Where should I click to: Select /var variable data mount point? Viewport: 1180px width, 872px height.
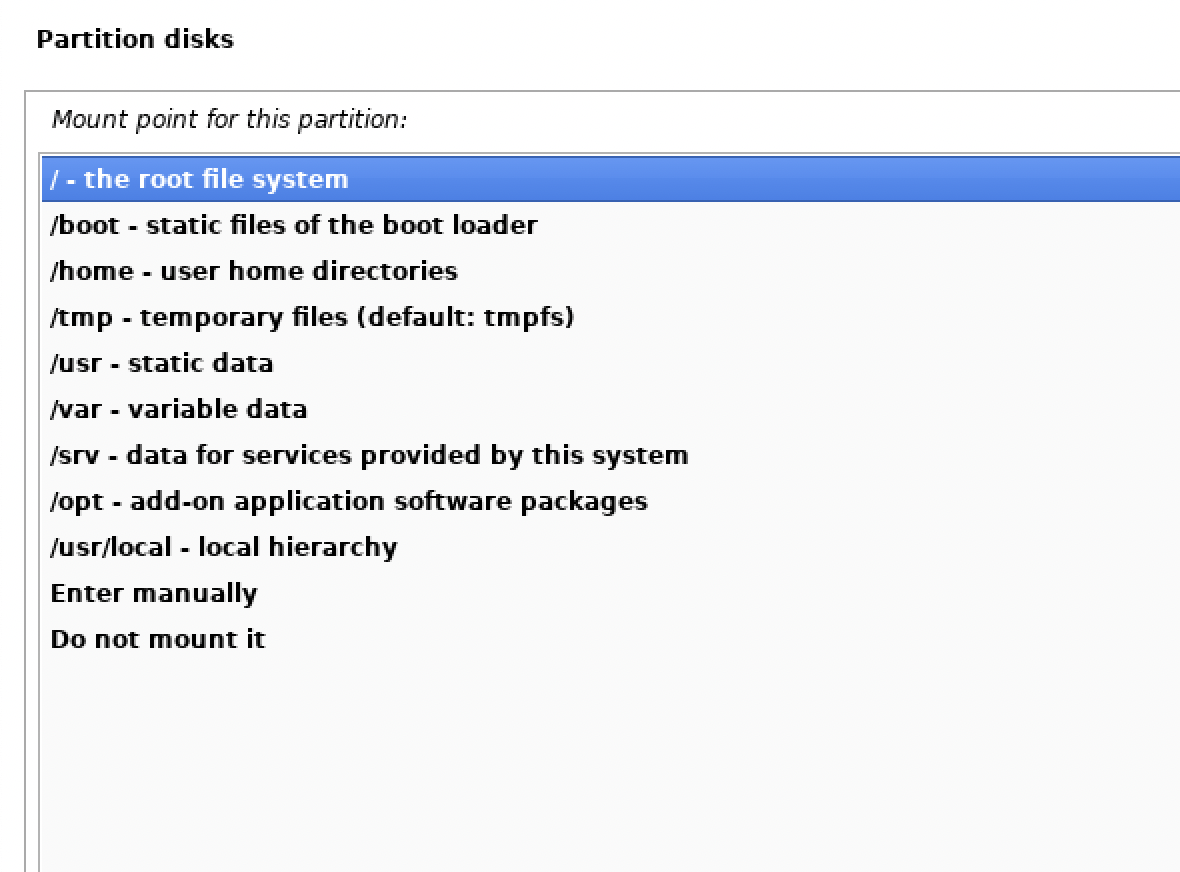pyautogui.click(x=178, y=410)
